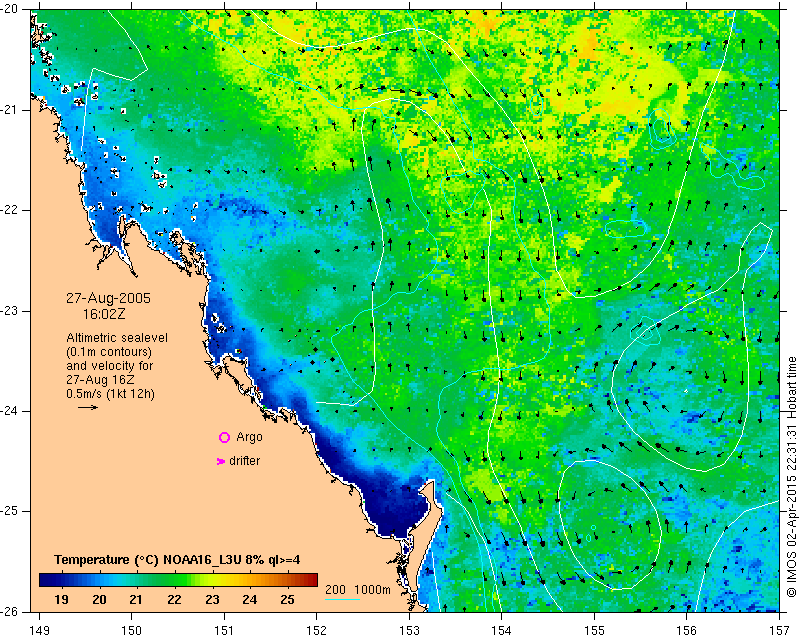Screen dimensions: 800x640
Task: Click the '16:02Z' time text
Action: click(x=104, y=314)
